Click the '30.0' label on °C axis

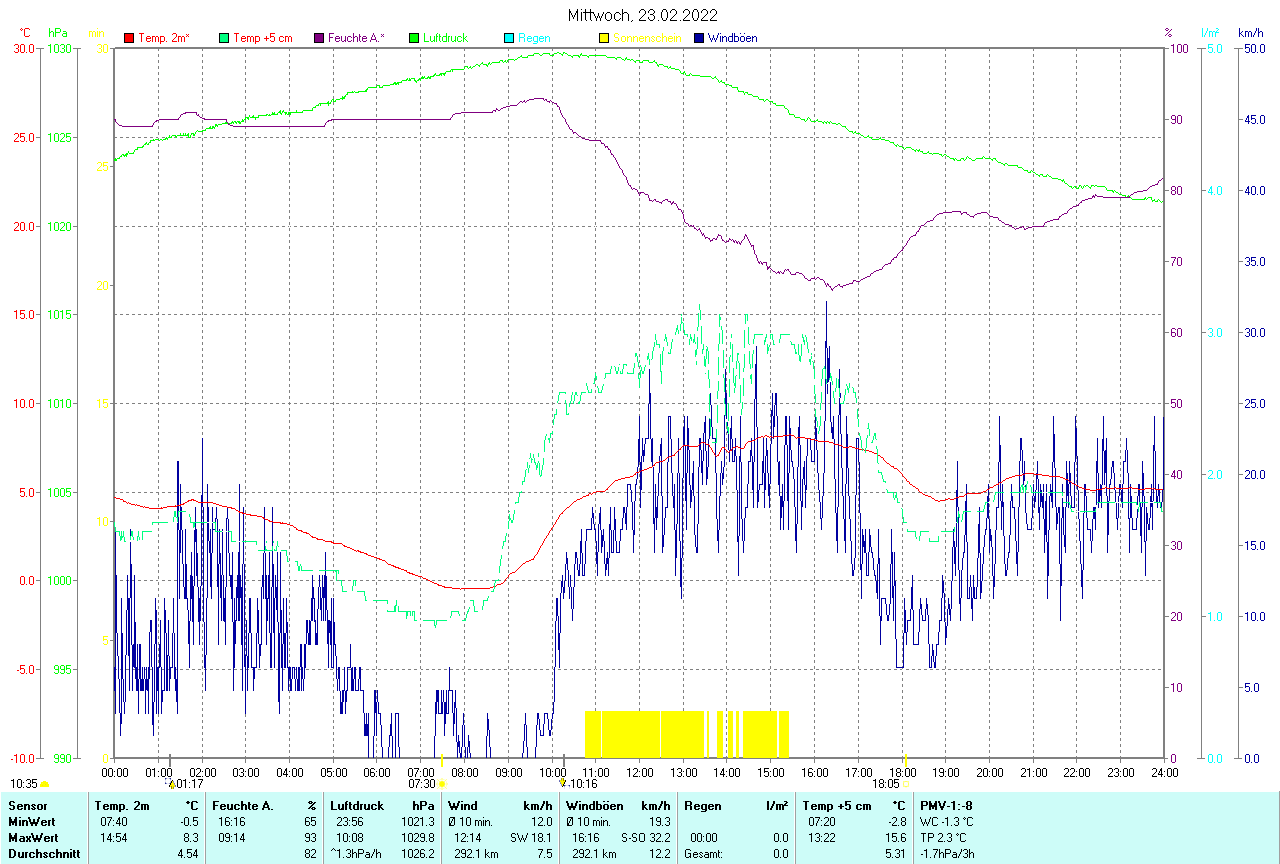(x=24, y=49)
